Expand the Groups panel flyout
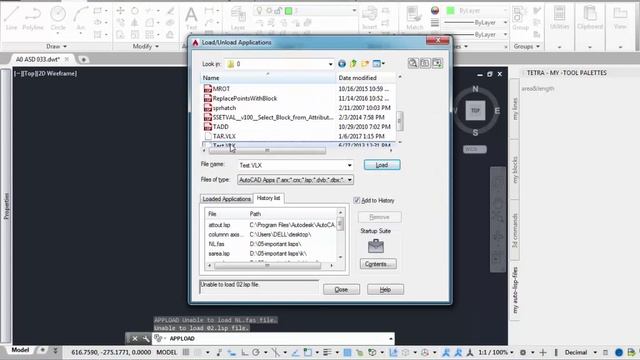Image resolution: width=640 pixels, height=360 pixels. point(527,46)
